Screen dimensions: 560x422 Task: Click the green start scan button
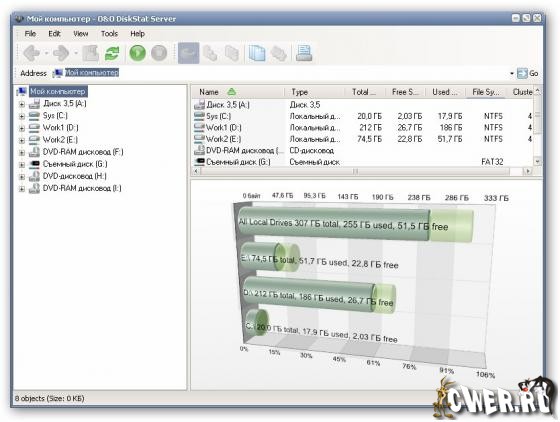tap(138, 53)
